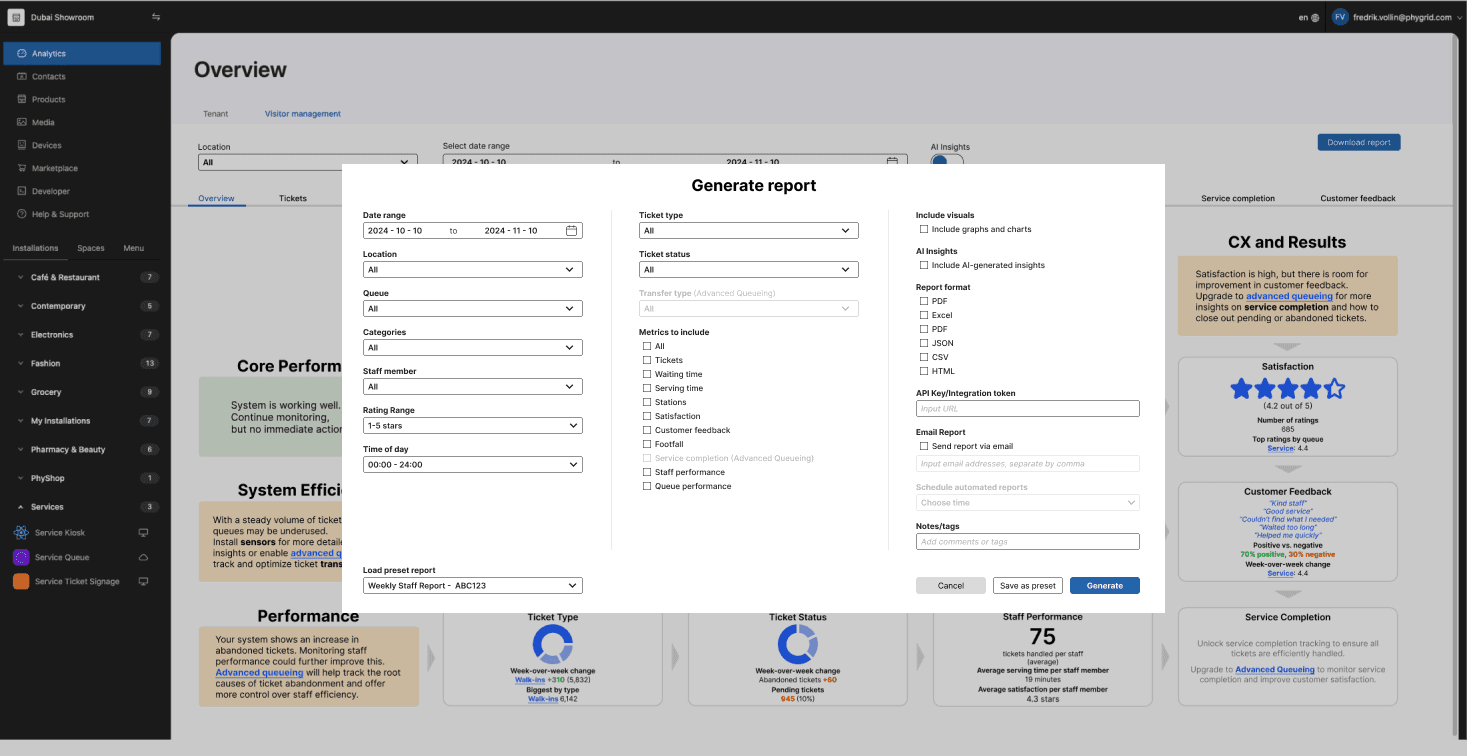Open the Service completion tab

point(1238,198)
